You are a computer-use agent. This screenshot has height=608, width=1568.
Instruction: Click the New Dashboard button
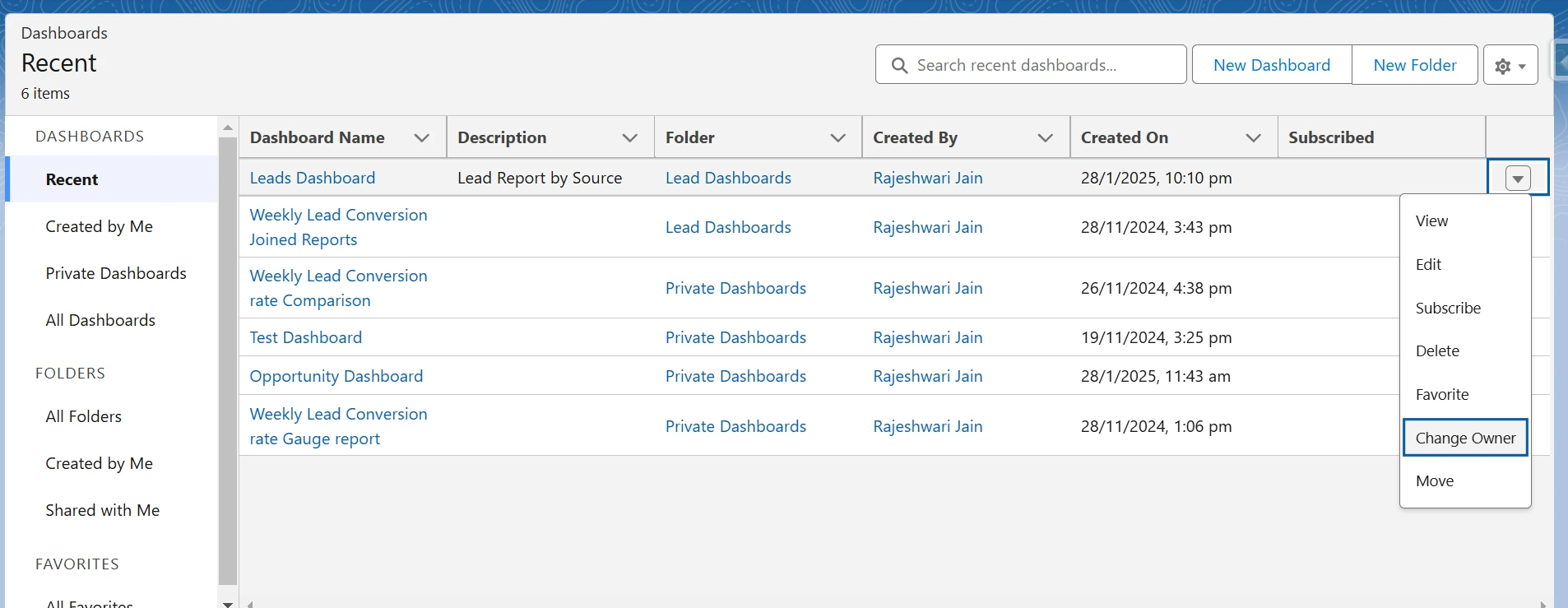[1271, 65]
